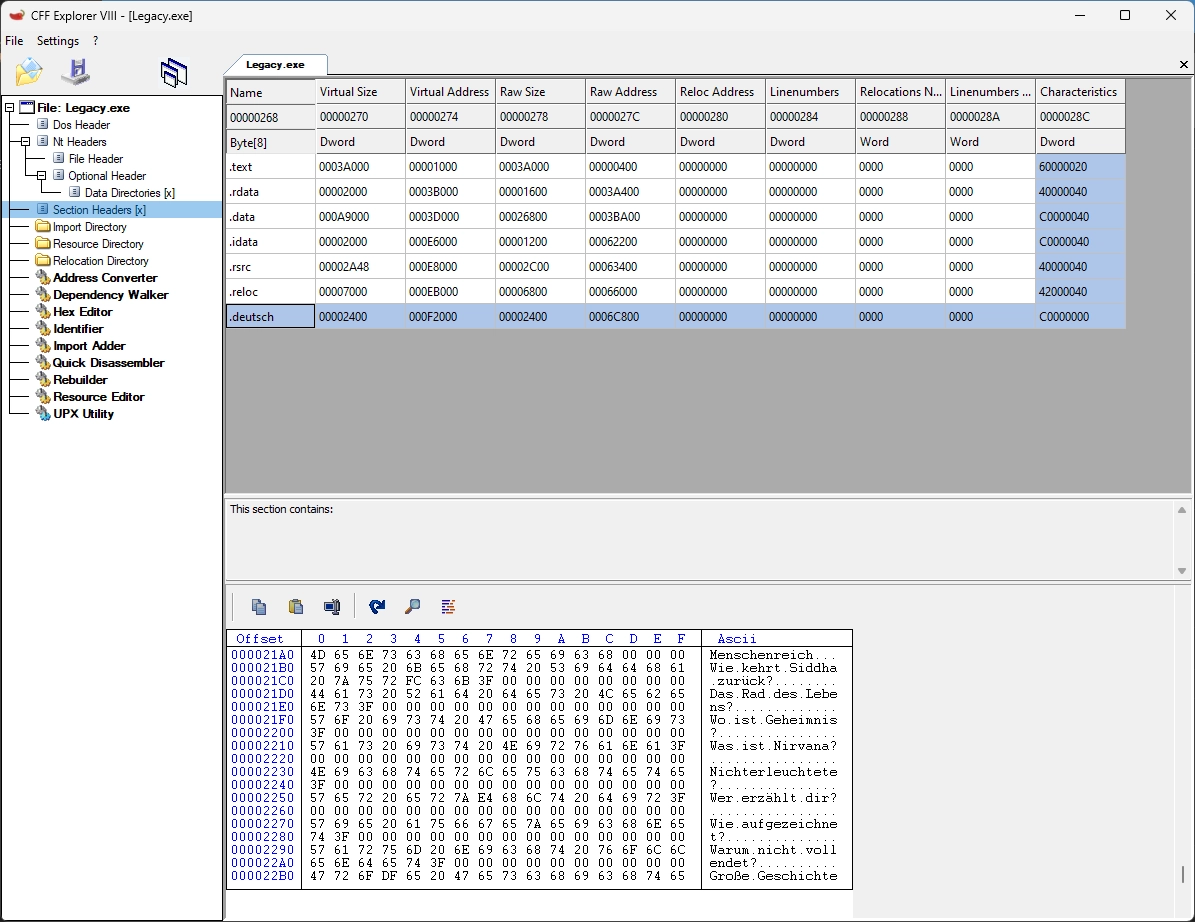Copy hex selection with the copy icon
Image resolution: width=1195 pixels, height=922 pixels.
coord(259,607)
